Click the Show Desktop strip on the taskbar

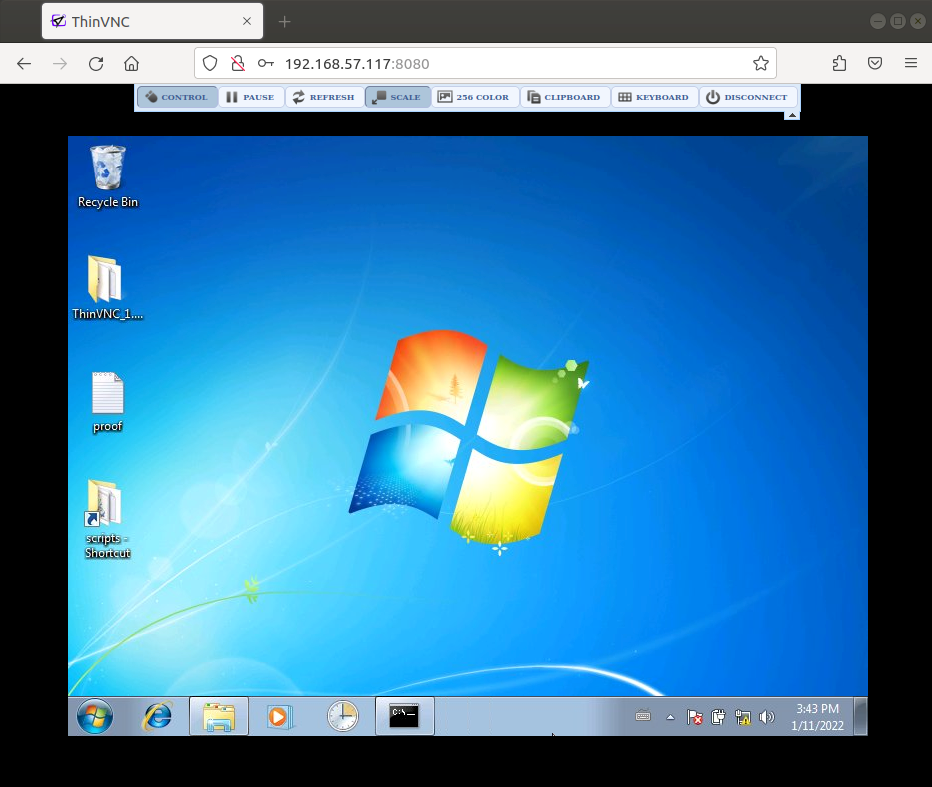coord(860,716)
